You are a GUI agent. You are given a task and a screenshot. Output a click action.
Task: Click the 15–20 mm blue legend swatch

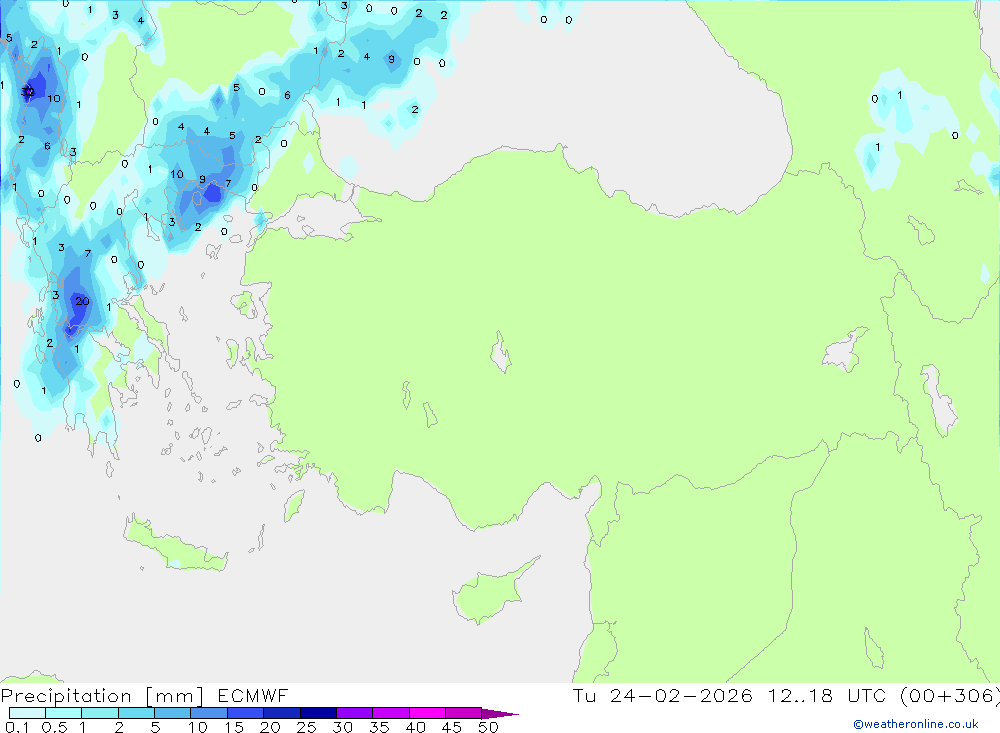245,713
